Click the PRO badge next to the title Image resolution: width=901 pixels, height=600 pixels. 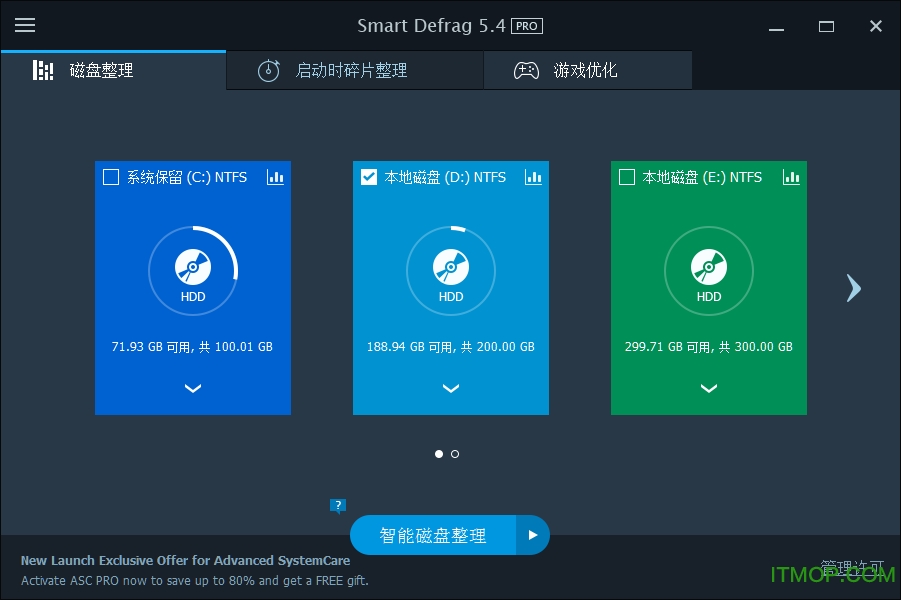(526, 26)
